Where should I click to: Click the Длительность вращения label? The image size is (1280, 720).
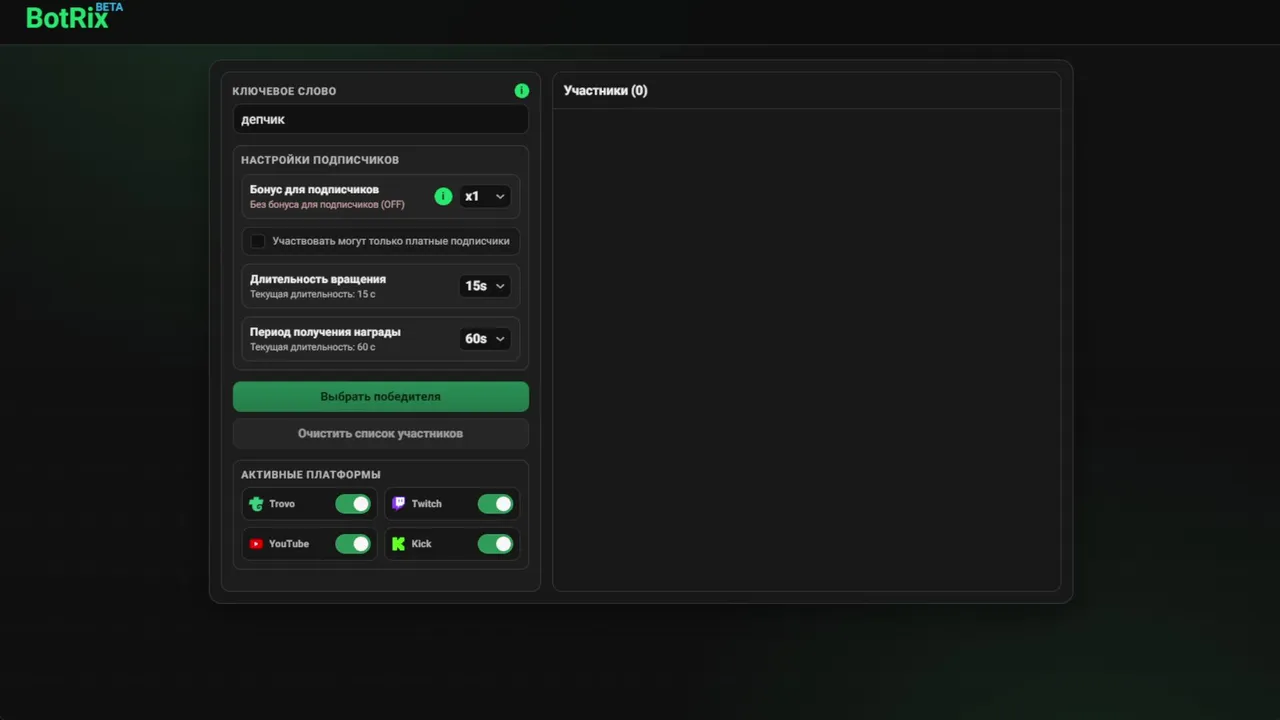[318, 279]
